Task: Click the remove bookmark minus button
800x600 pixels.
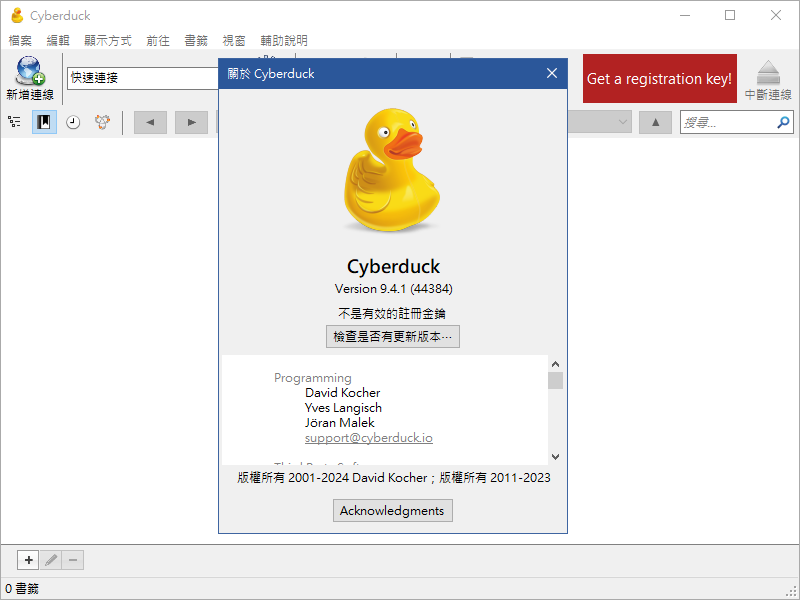Action: click(x=72, y=560)
